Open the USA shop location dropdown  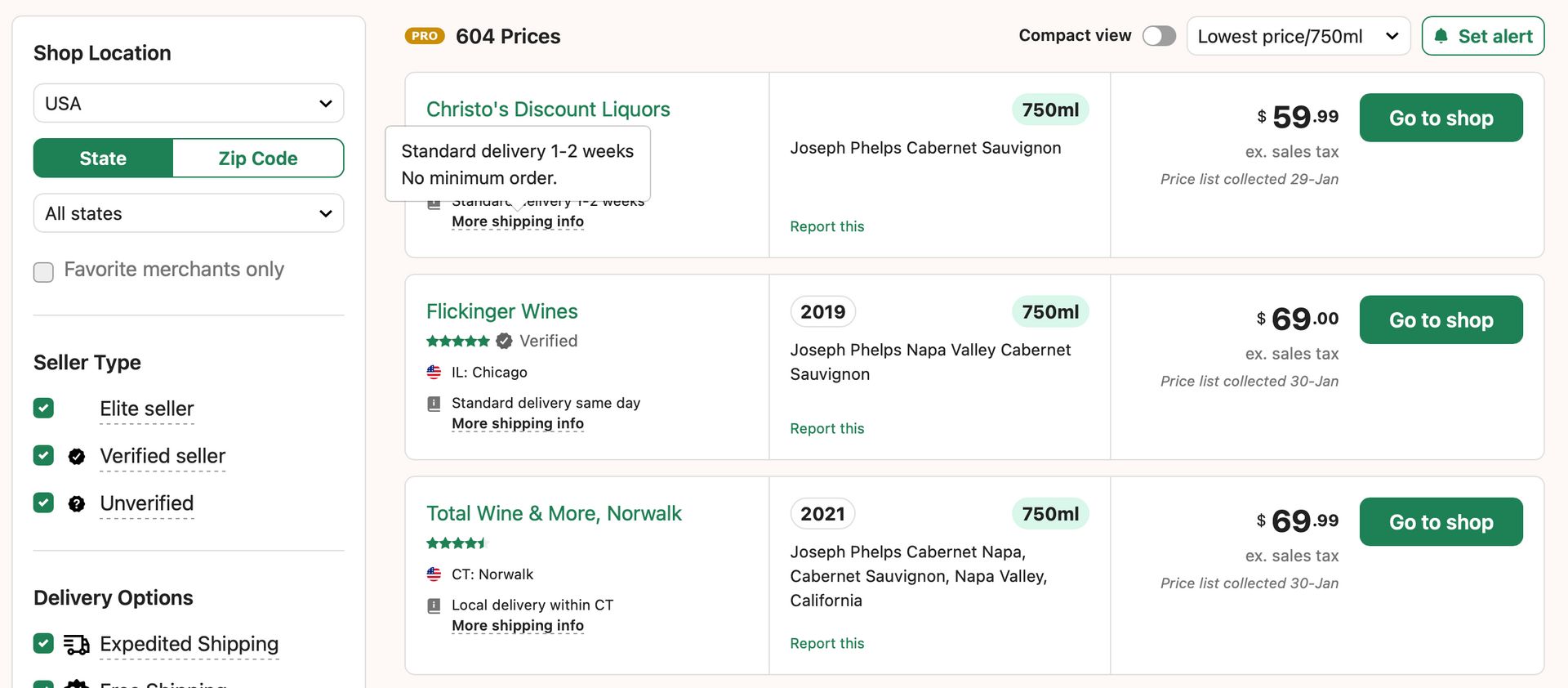pyautogui.click(x=189, y=104)
